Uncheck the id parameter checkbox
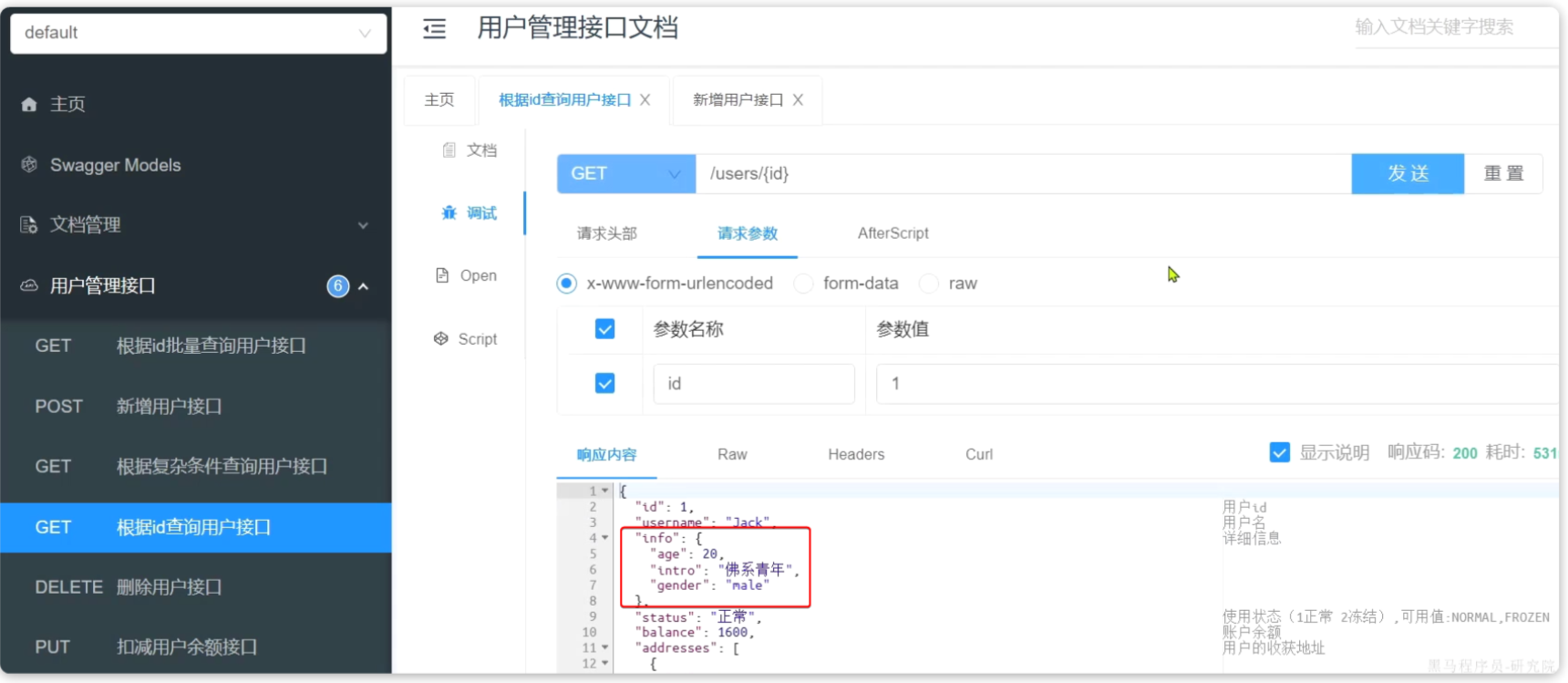This screenshot has width=1568, height=683. pyautogui.click(x=604, y=384)
